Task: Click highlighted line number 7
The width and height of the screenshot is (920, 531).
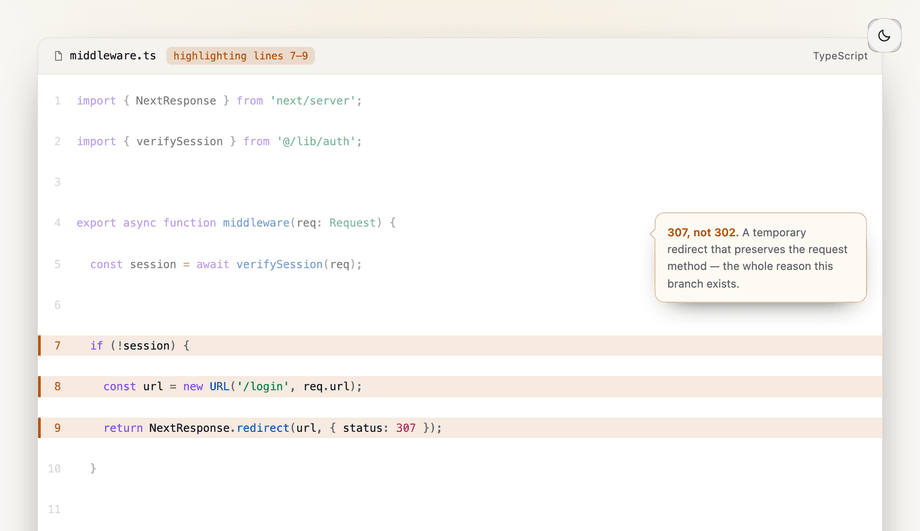Action: pos(58,346)
